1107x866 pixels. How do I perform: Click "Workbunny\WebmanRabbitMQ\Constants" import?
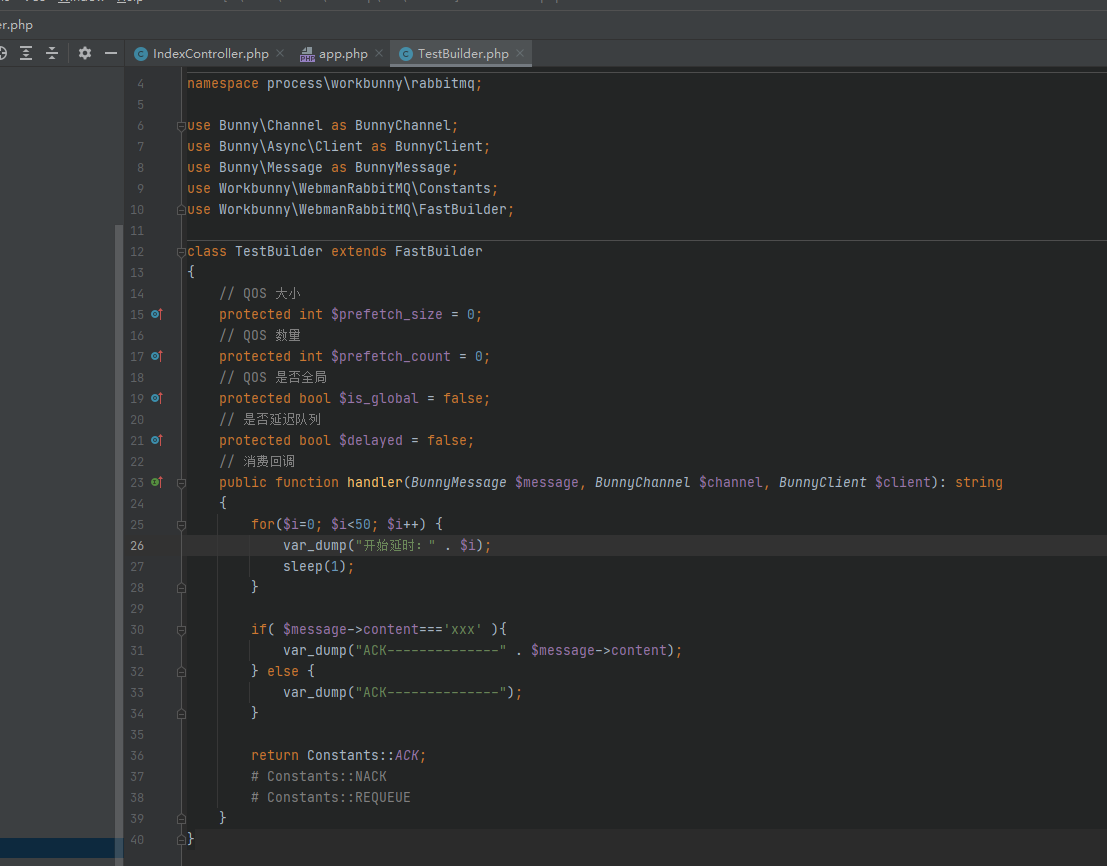354,188
